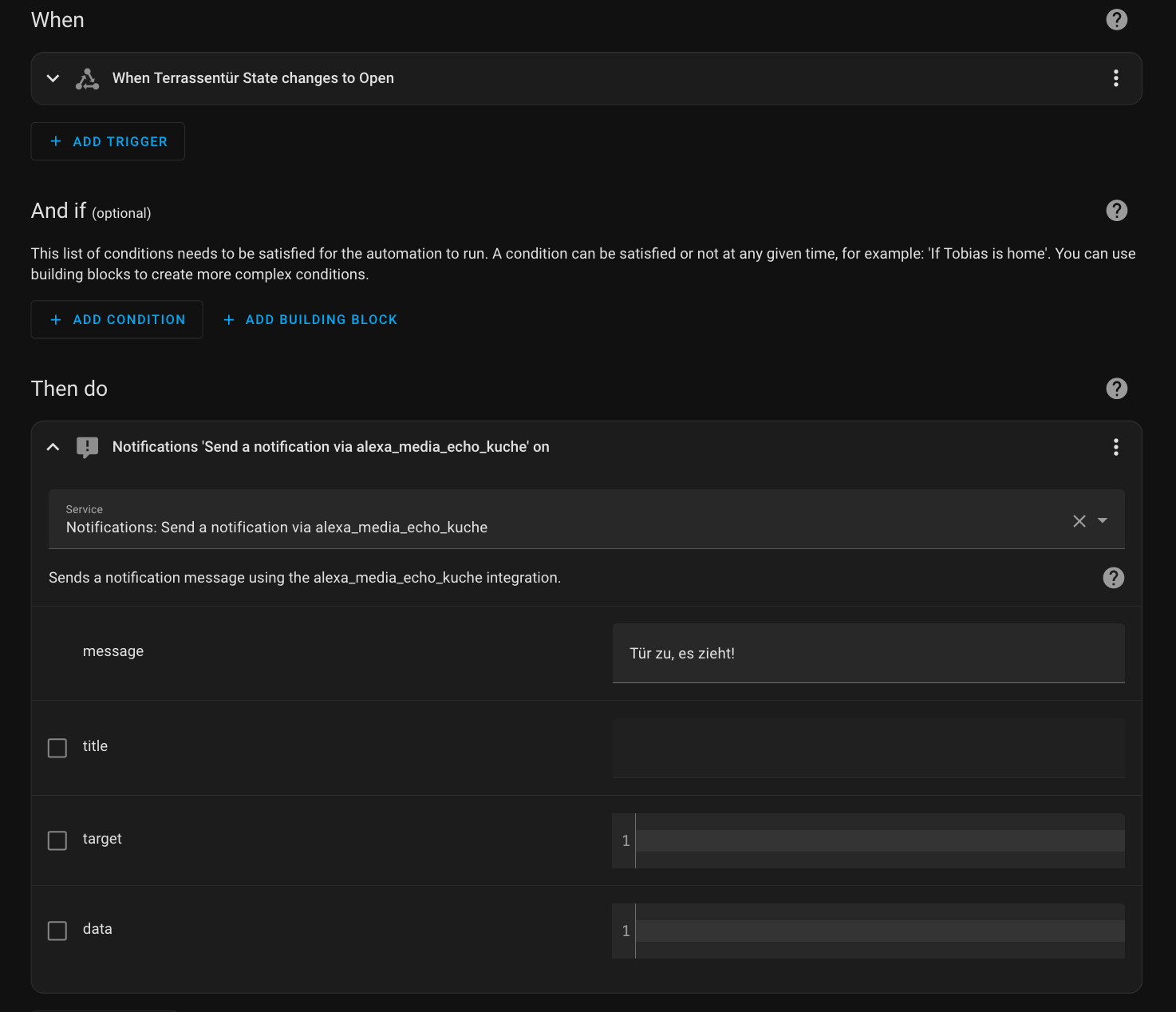Click the Terrassentür trigger device icon
1176x1012 pixels.
pos(87,78)
